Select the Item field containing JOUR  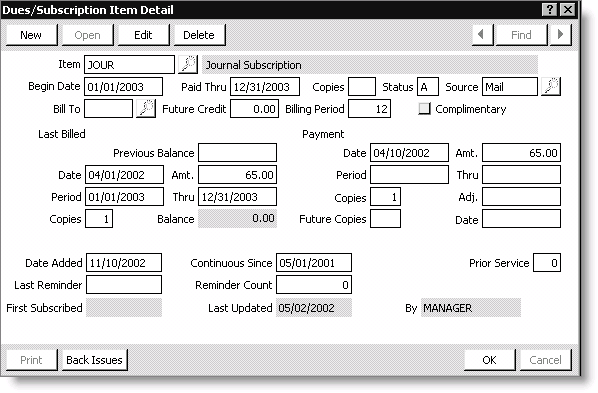[129, 64]
